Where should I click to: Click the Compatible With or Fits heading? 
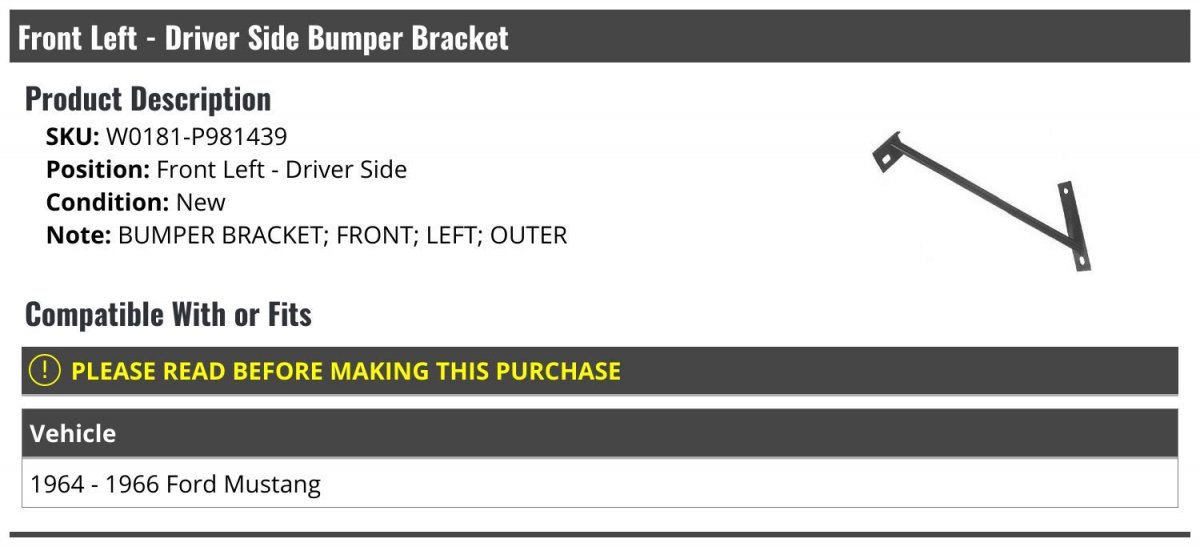(x=168, y=315)
